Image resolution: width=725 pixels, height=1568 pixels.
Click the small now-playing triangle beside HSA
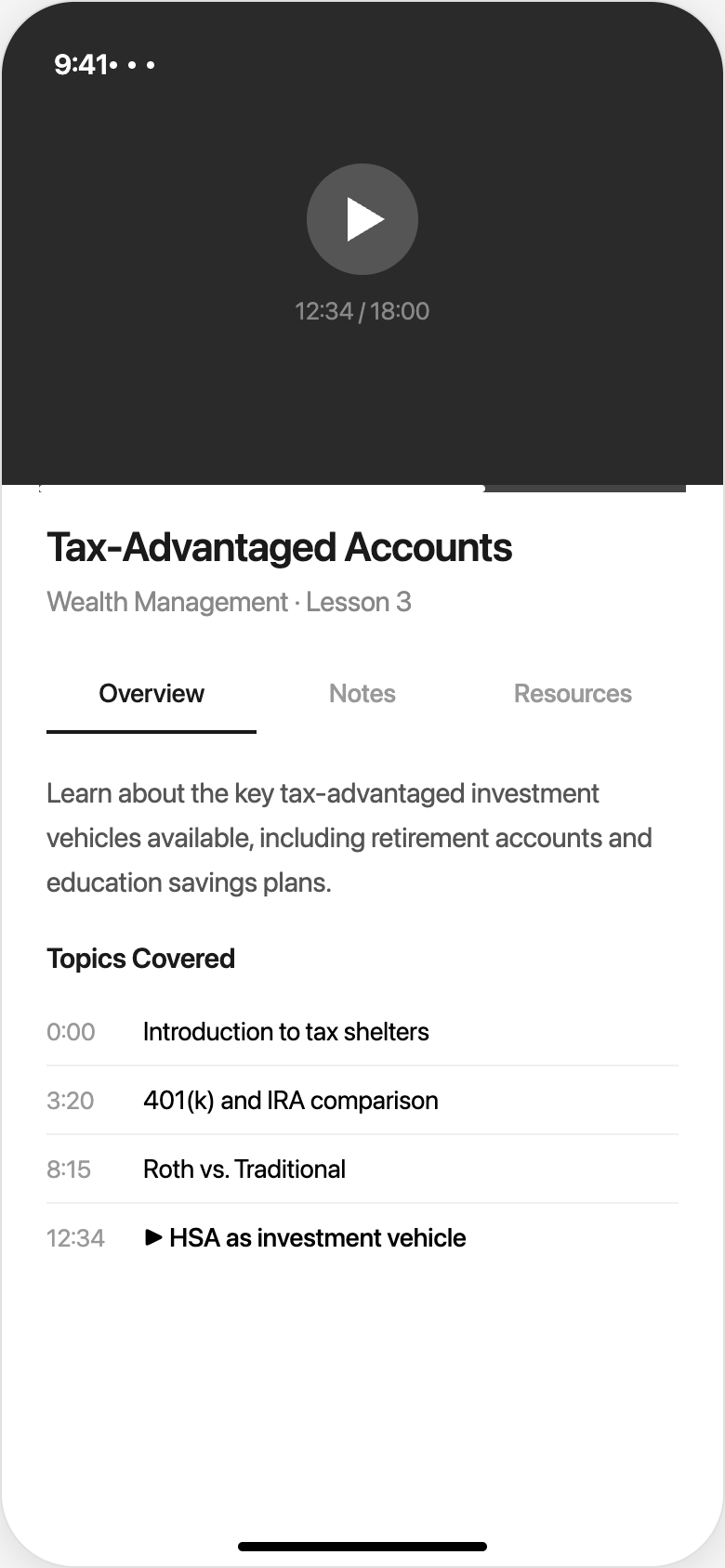tap(153, 1237)
